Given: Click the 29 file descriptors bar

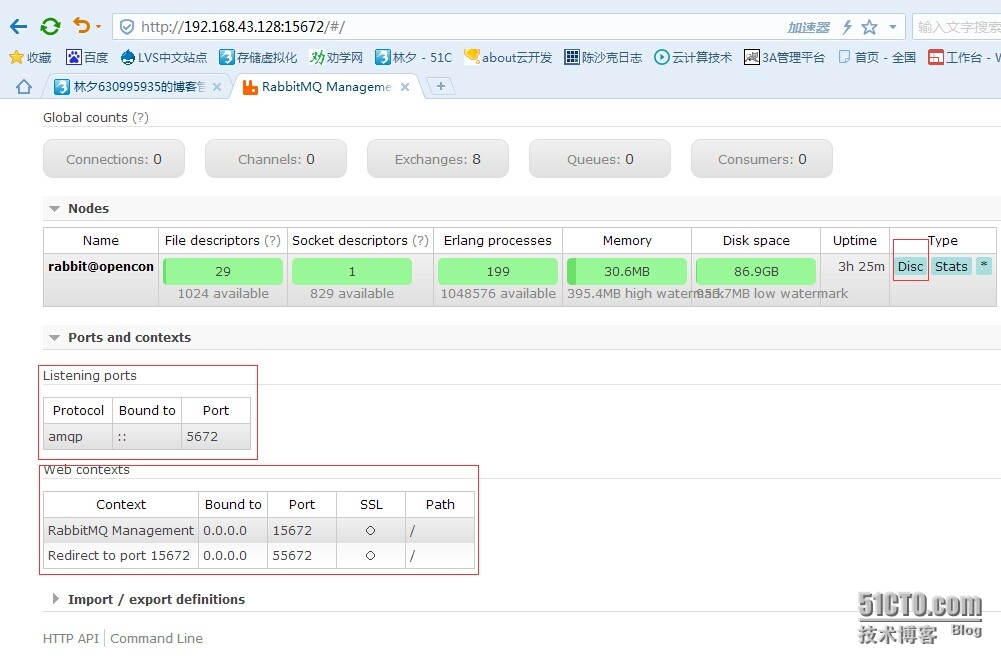Looking at the screenshot, I should click(223, 271).
